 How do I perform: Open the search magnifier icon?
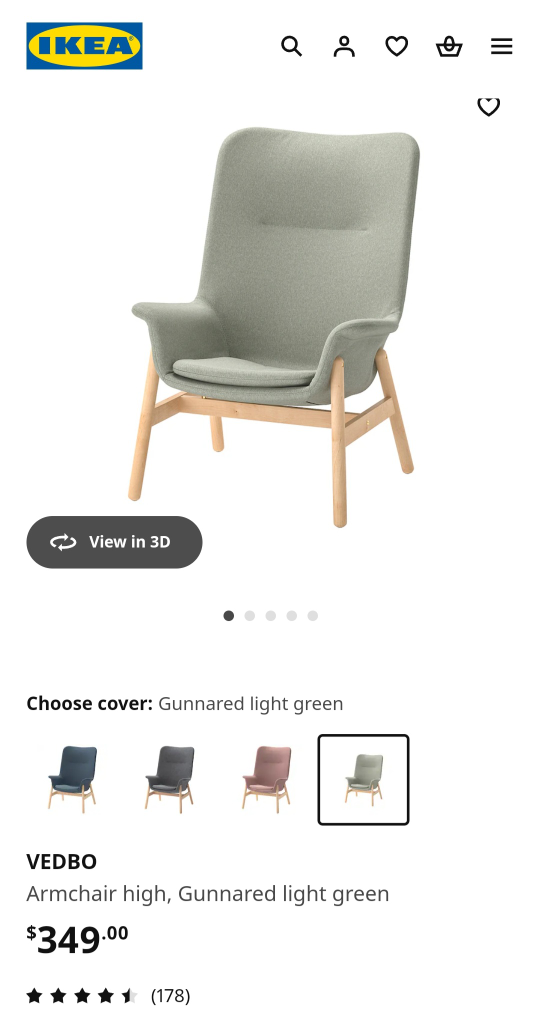click(291, 46)
